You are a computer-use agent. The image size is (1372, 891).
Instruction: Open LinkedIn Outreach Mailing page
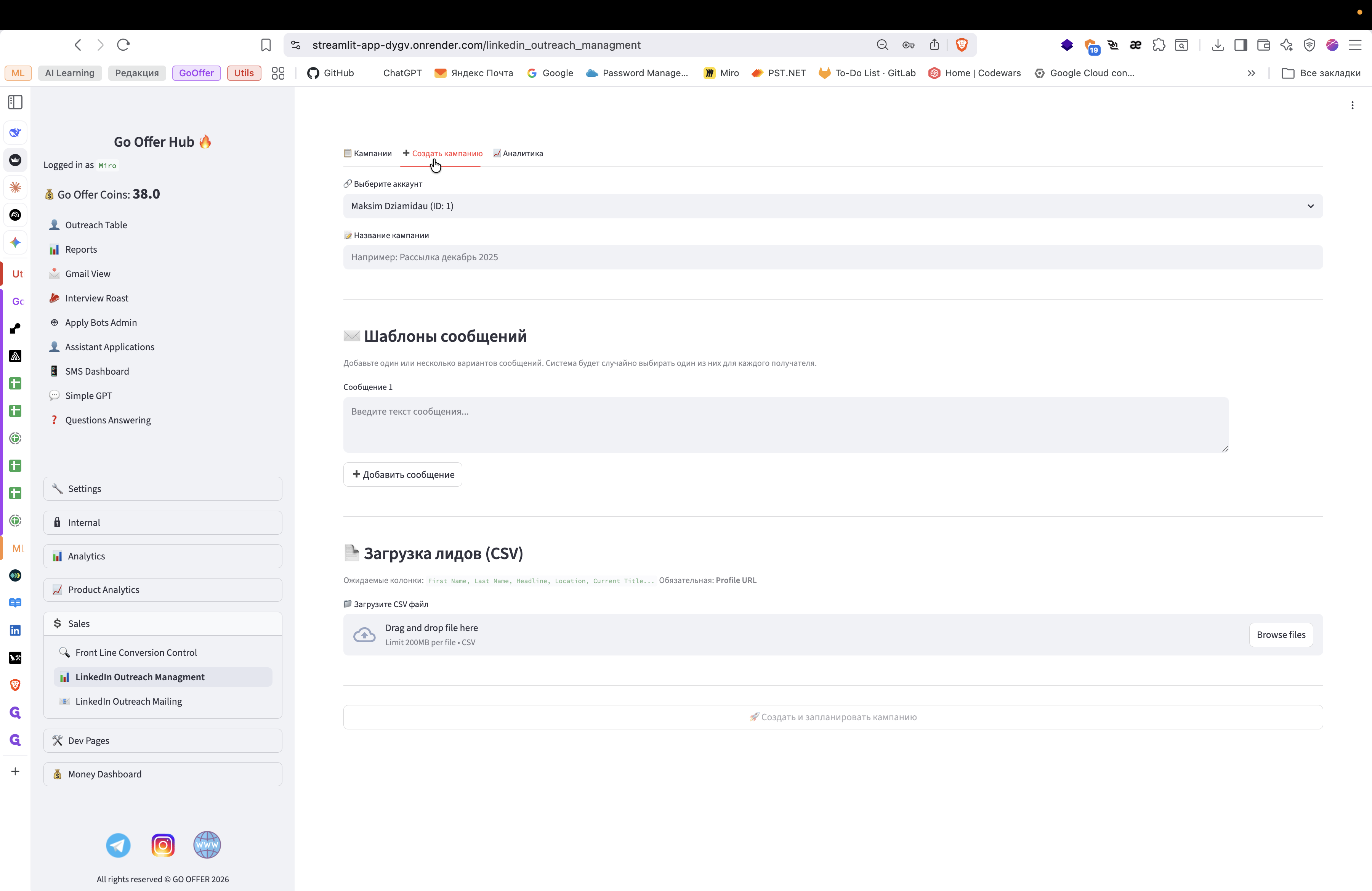(128, 701)
